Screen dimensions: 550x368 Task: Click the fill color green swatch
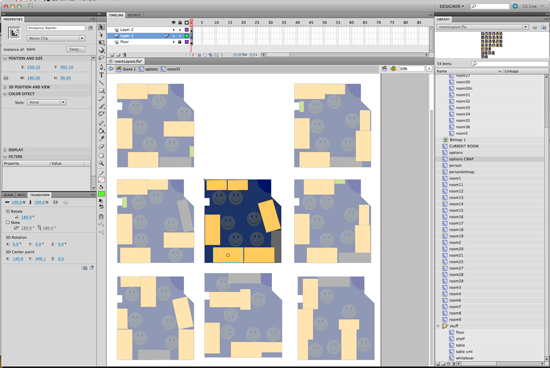(x=101, y=194)
